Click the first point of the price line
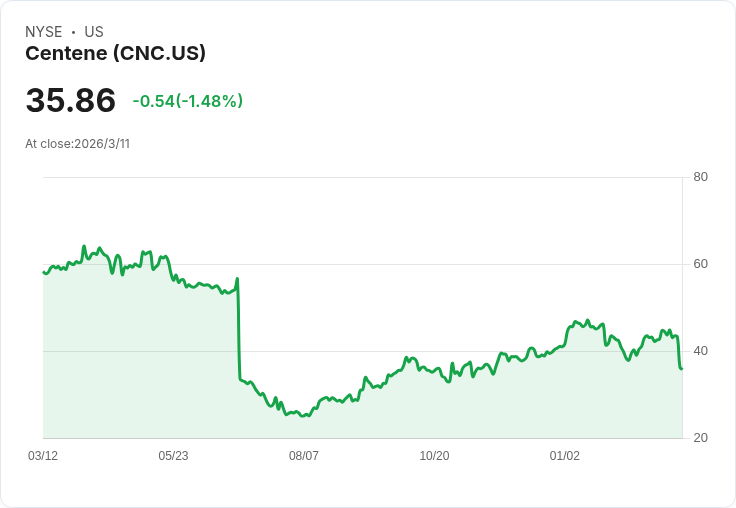736x508 pixels. 44,272
